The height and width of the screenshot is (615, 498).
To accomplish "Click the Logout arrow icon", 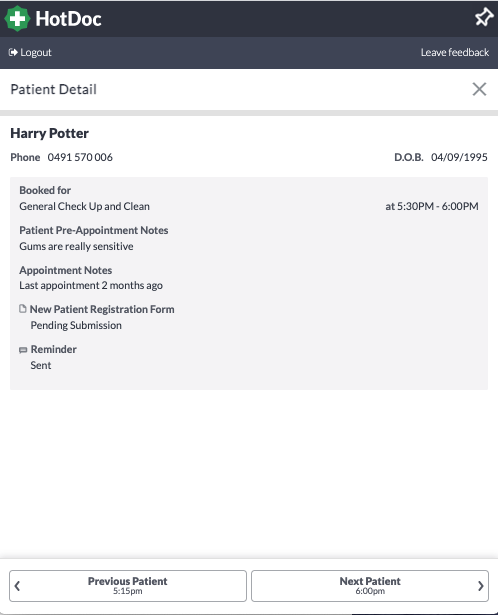I will click(13, 52).
